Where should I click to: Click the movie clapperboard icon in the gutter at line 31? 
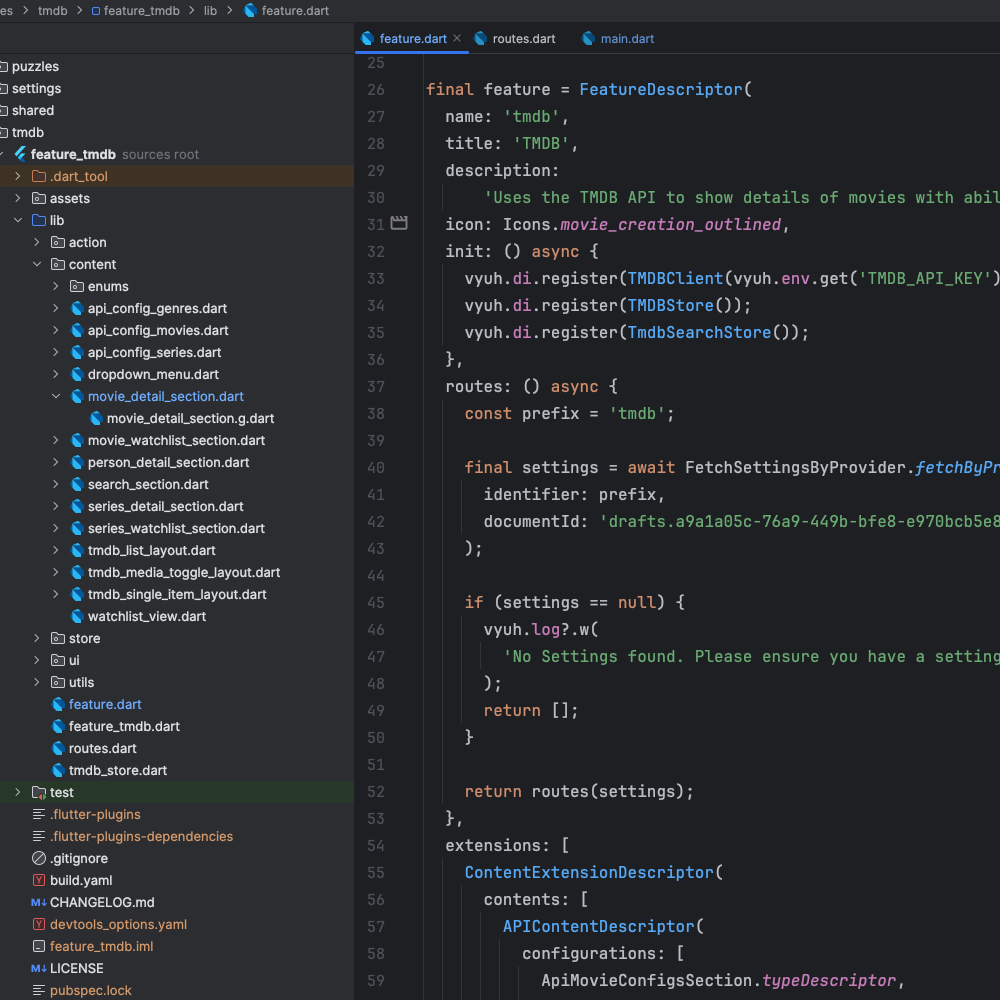398,225
